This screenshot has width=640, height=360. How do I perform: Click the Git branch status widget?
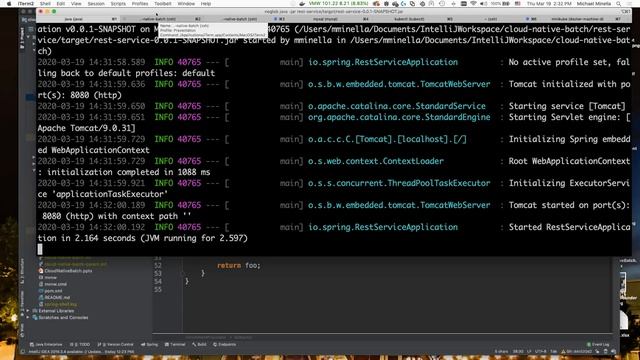point(576,351)
